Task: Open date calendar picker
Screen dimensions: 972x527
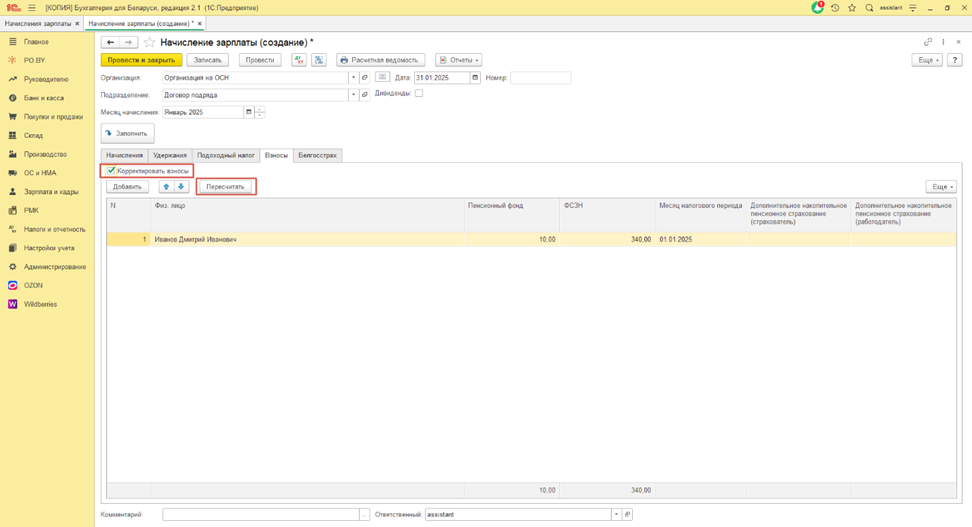Action: point(475,78)
